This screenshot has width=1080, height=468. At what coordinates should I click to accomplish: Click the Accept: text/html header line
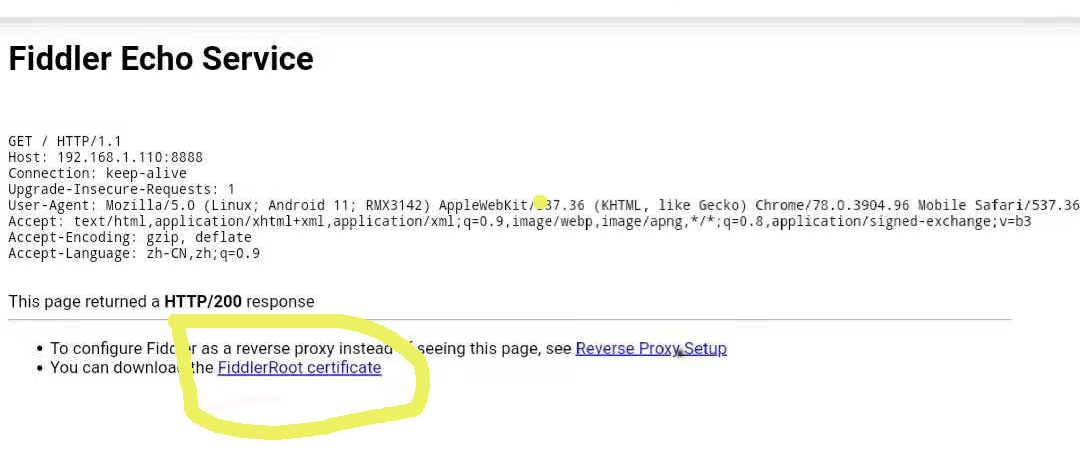pyautogui.click(x=519, y=221)
